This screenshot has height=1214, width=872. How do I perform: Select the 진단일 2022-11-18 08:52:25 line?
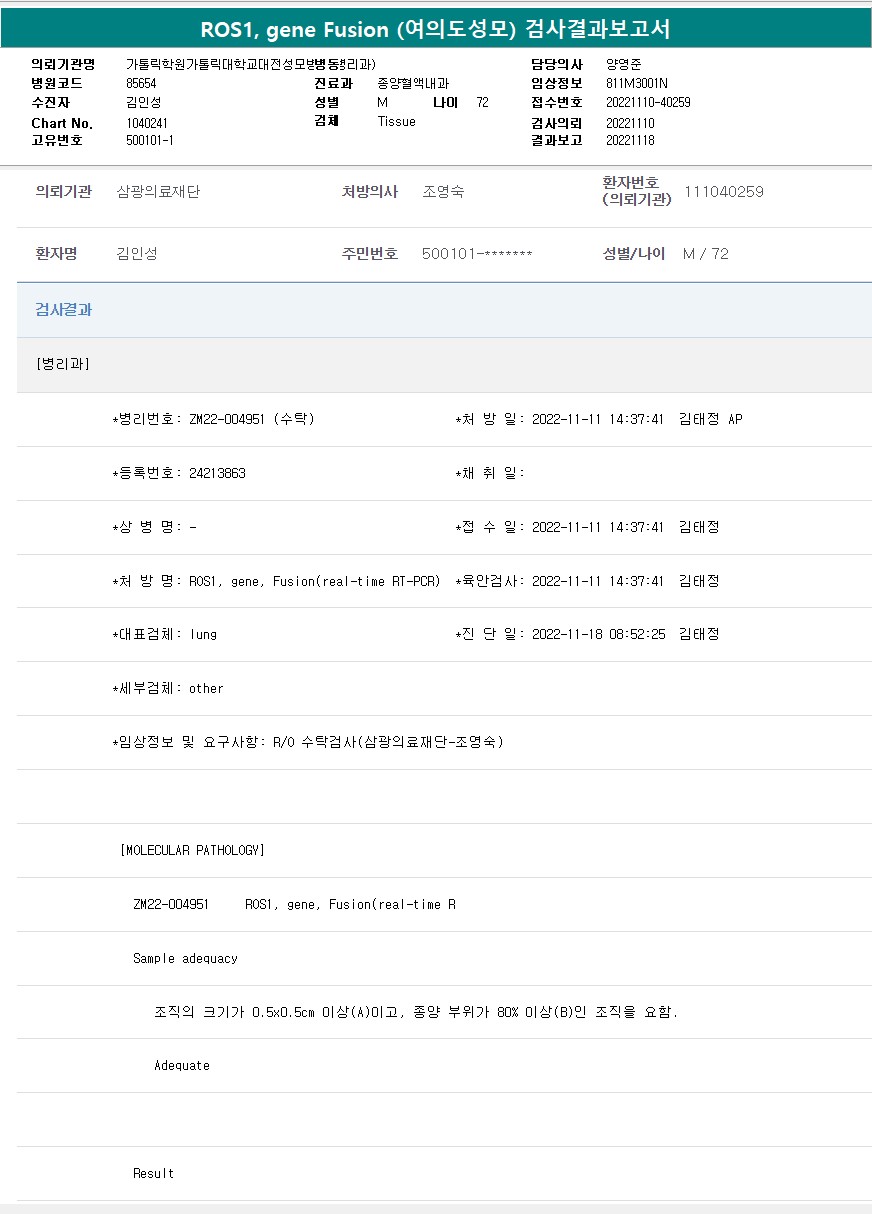coord(587,634)
